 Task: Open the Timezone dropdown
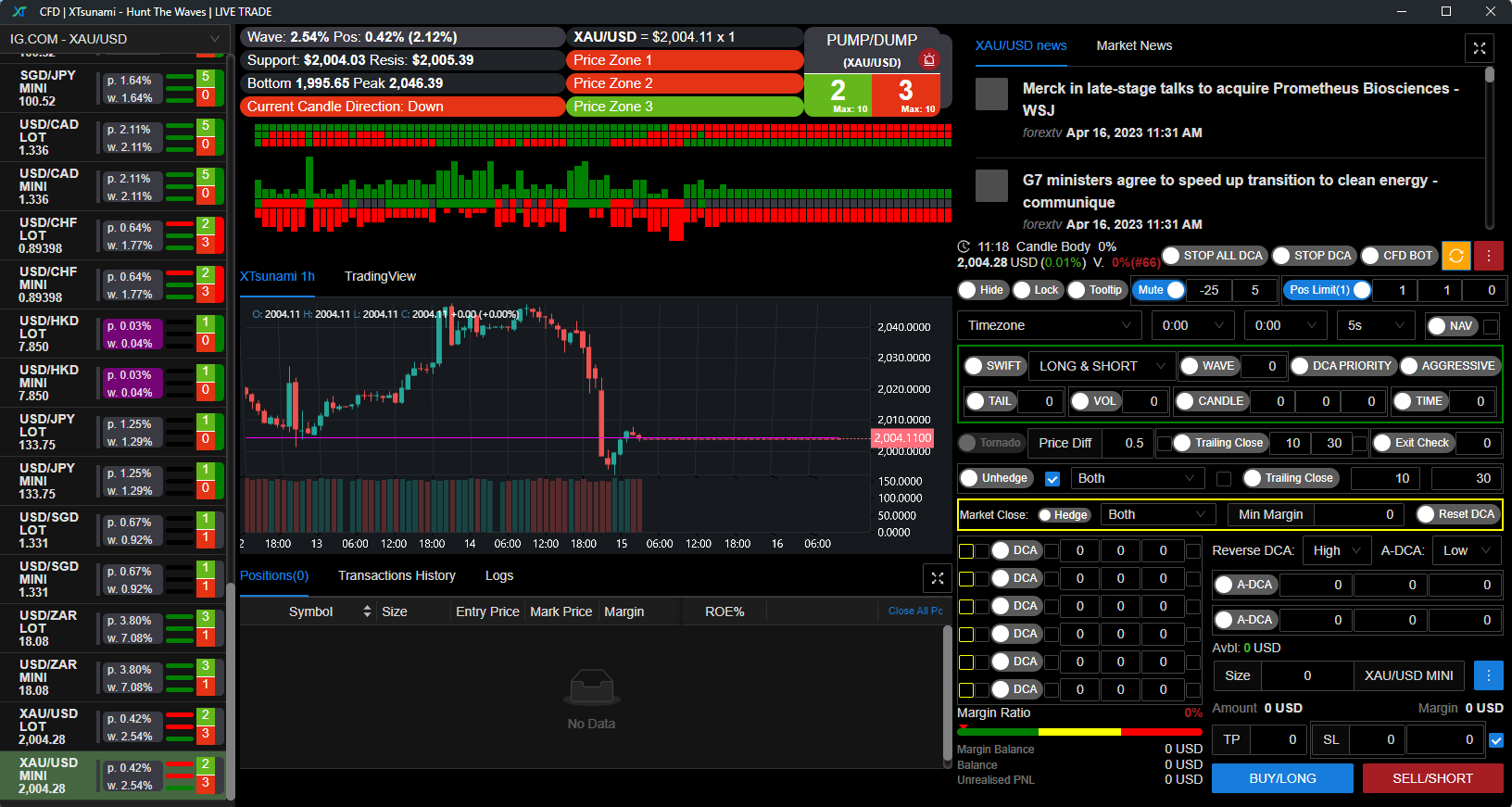coord(1049,325)
